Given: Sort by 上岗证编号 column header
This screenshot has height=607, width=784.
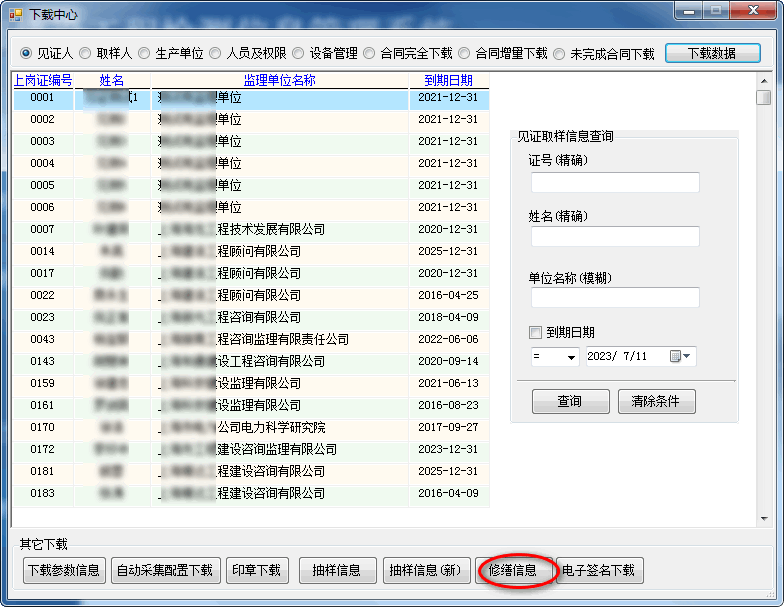Looking at the screenshot, I should point(43,80).
